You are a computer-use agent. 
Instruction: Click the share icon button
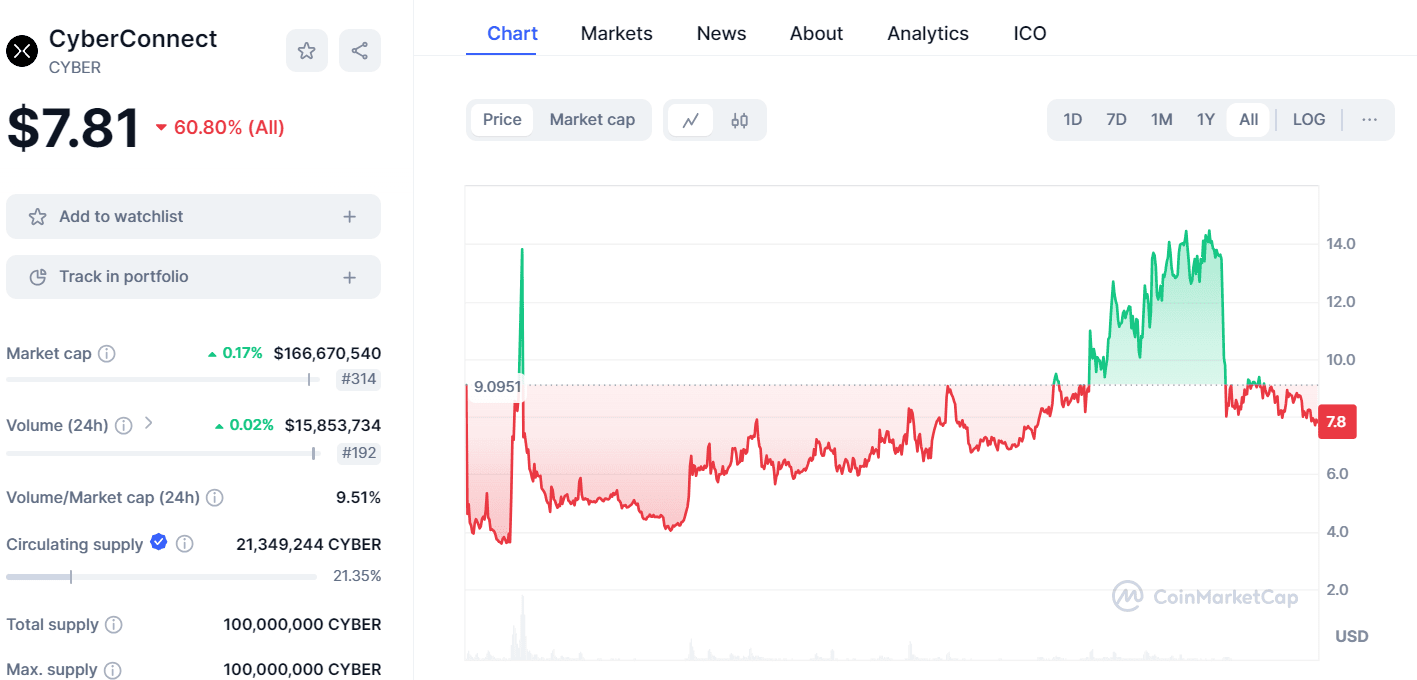coord(360,51)
